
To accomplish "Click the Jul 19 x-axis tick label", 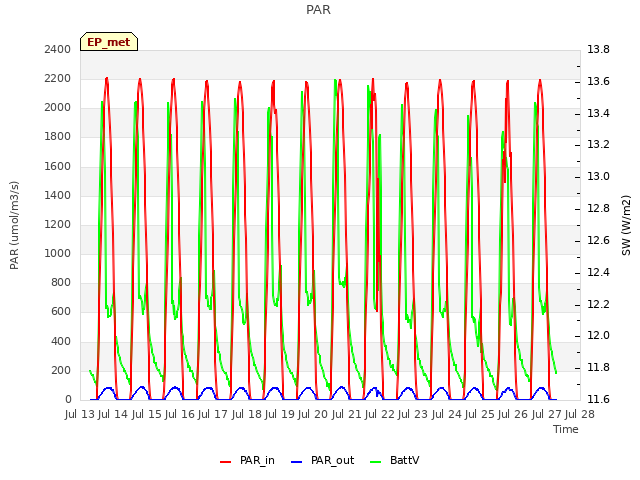I will point(280,414).
